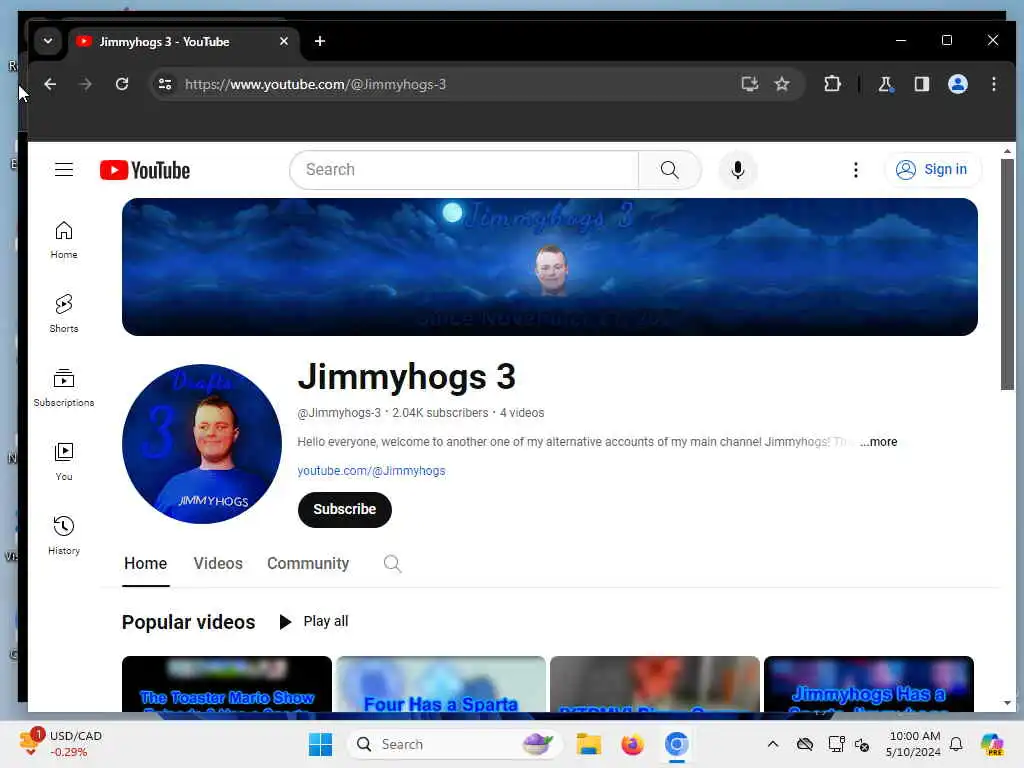Click the page vertical scrollbar thumb
Viewport: 1024px width, 768px height.
(1007, 274)
